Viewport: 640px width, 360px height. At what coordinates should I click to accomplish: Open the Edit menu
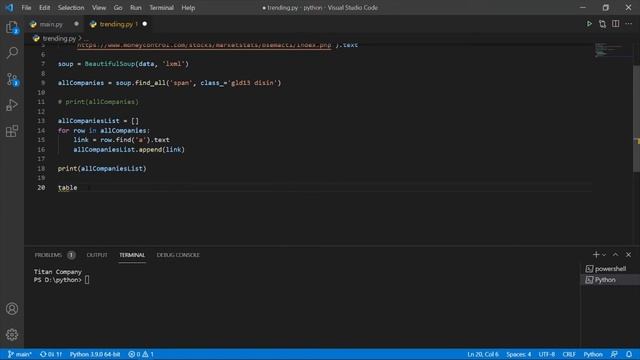44,7
